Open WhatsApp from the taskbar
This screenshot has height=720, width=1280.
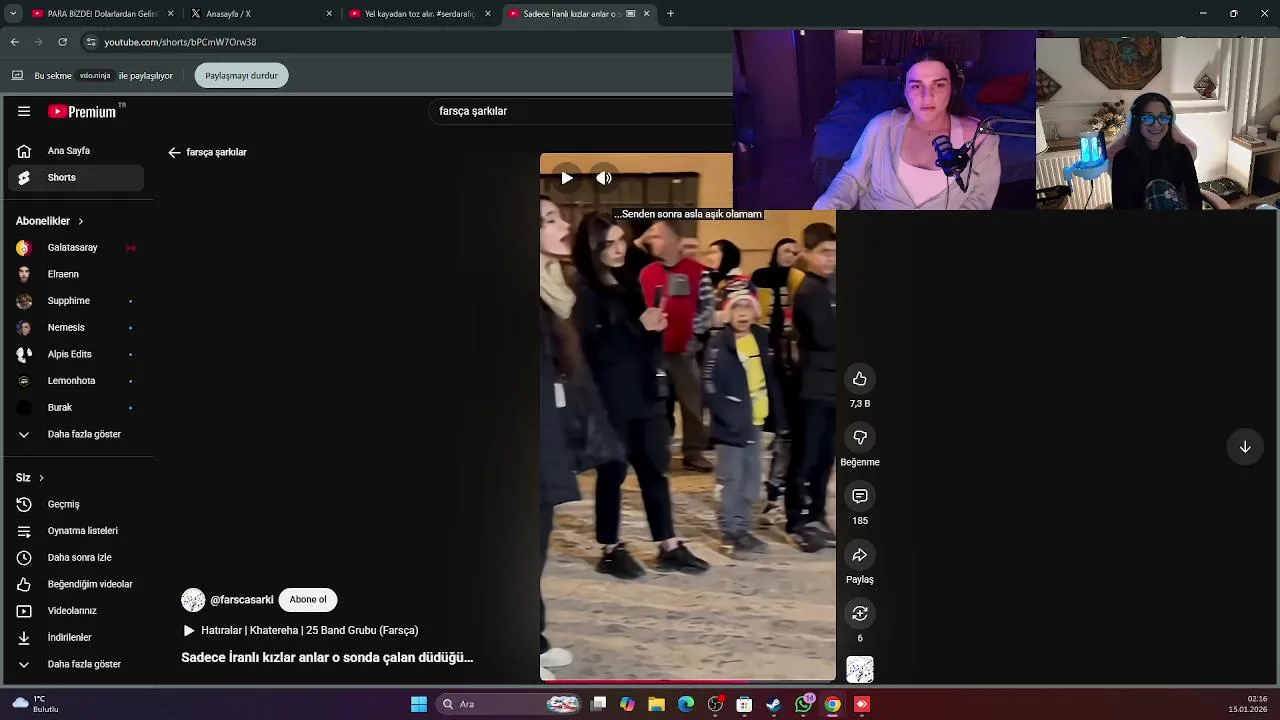(803, 705)
